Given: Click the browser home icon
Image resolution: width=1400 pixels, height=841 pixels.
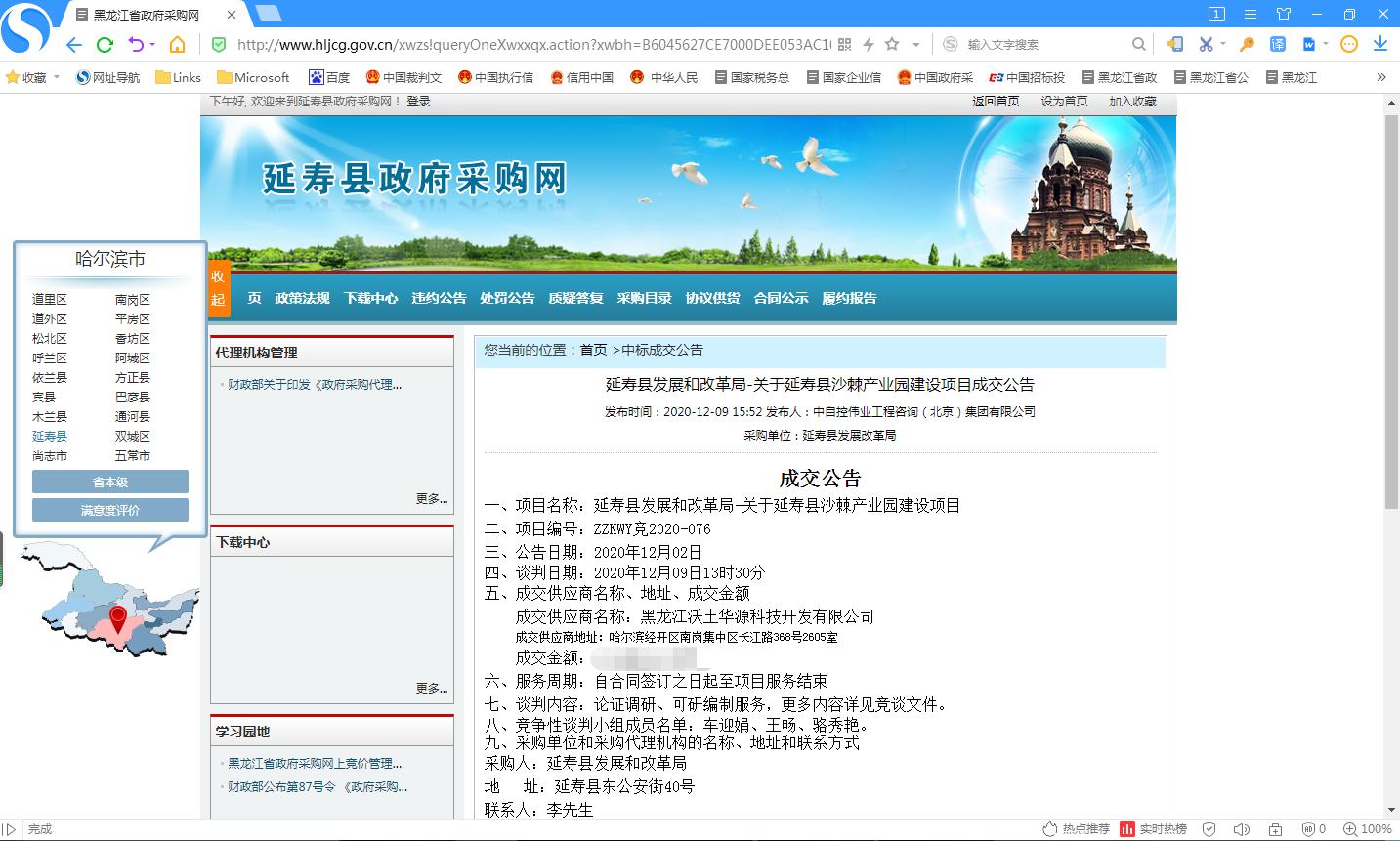Looking at the screenshot, I should 177,44.
